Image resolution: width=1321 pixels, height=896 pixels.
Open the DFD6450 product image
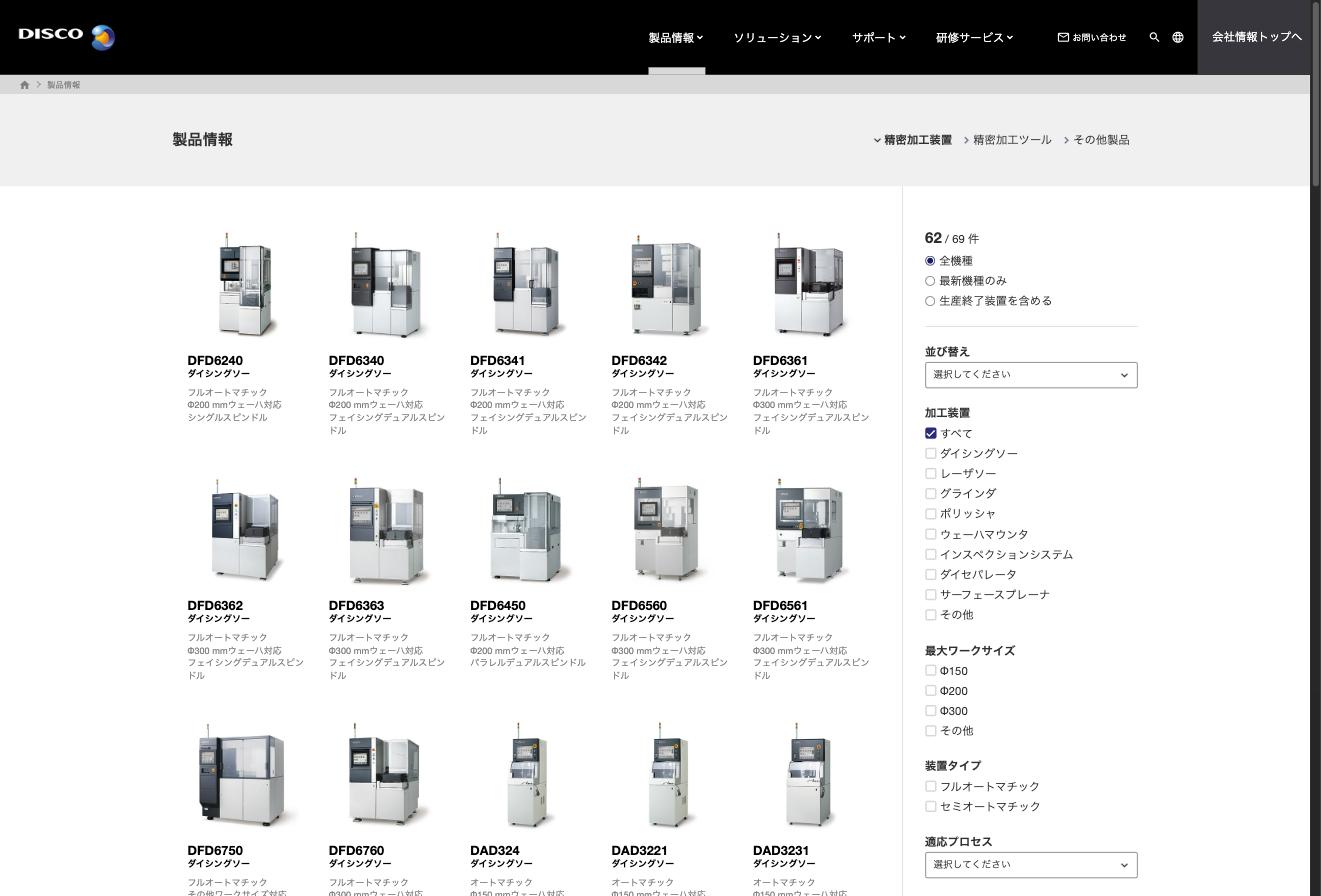click(x=528, y=530)
